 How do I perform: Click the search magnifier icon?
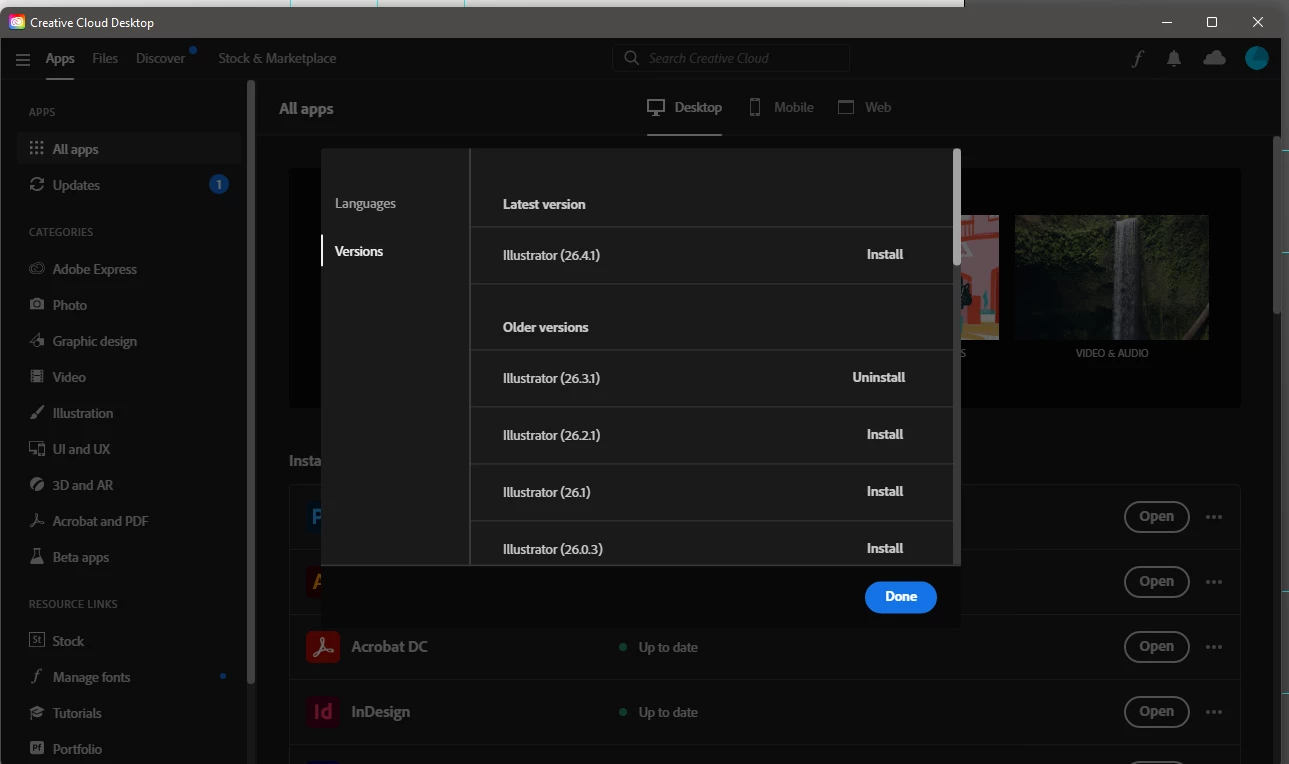(x=631, y=58)
